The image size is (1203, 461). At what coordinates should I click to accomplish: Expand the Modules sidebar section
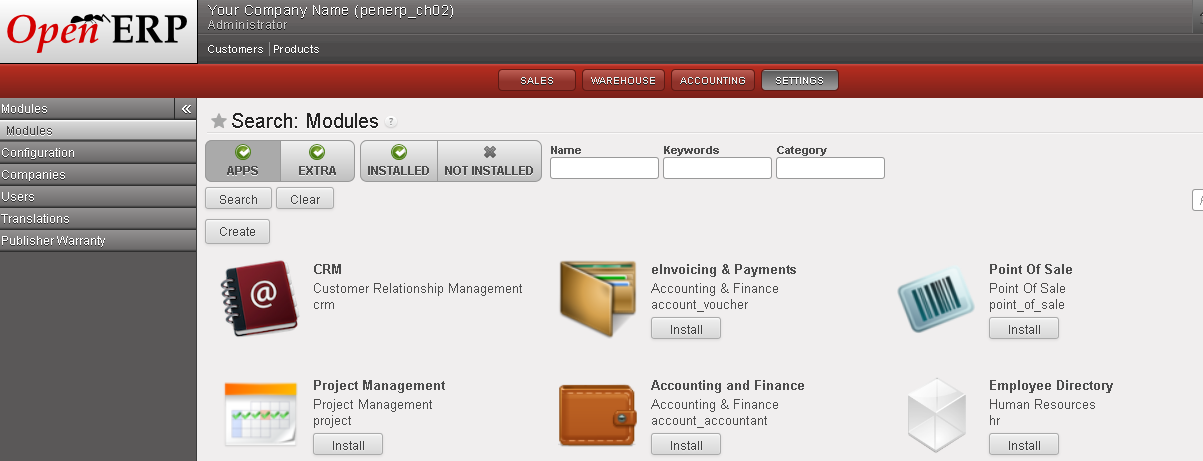pos(88,109)
